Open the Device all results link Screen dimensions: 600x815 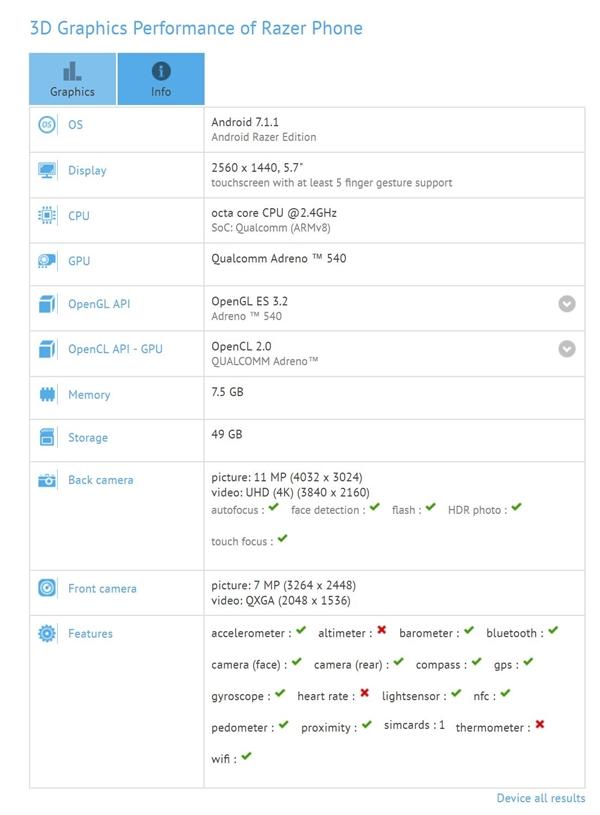540,798
